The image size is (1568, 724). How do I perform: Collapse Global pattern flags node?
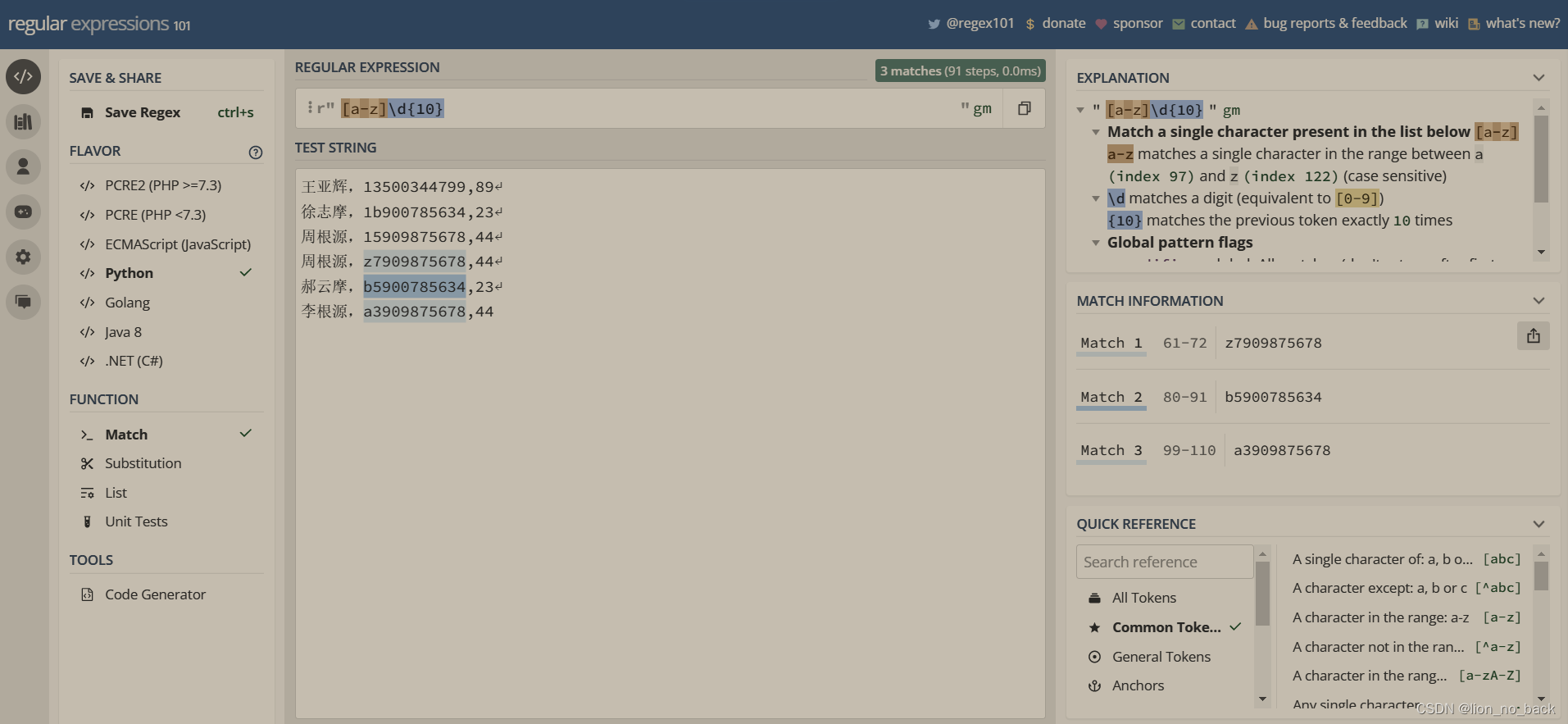point(1096,243)
